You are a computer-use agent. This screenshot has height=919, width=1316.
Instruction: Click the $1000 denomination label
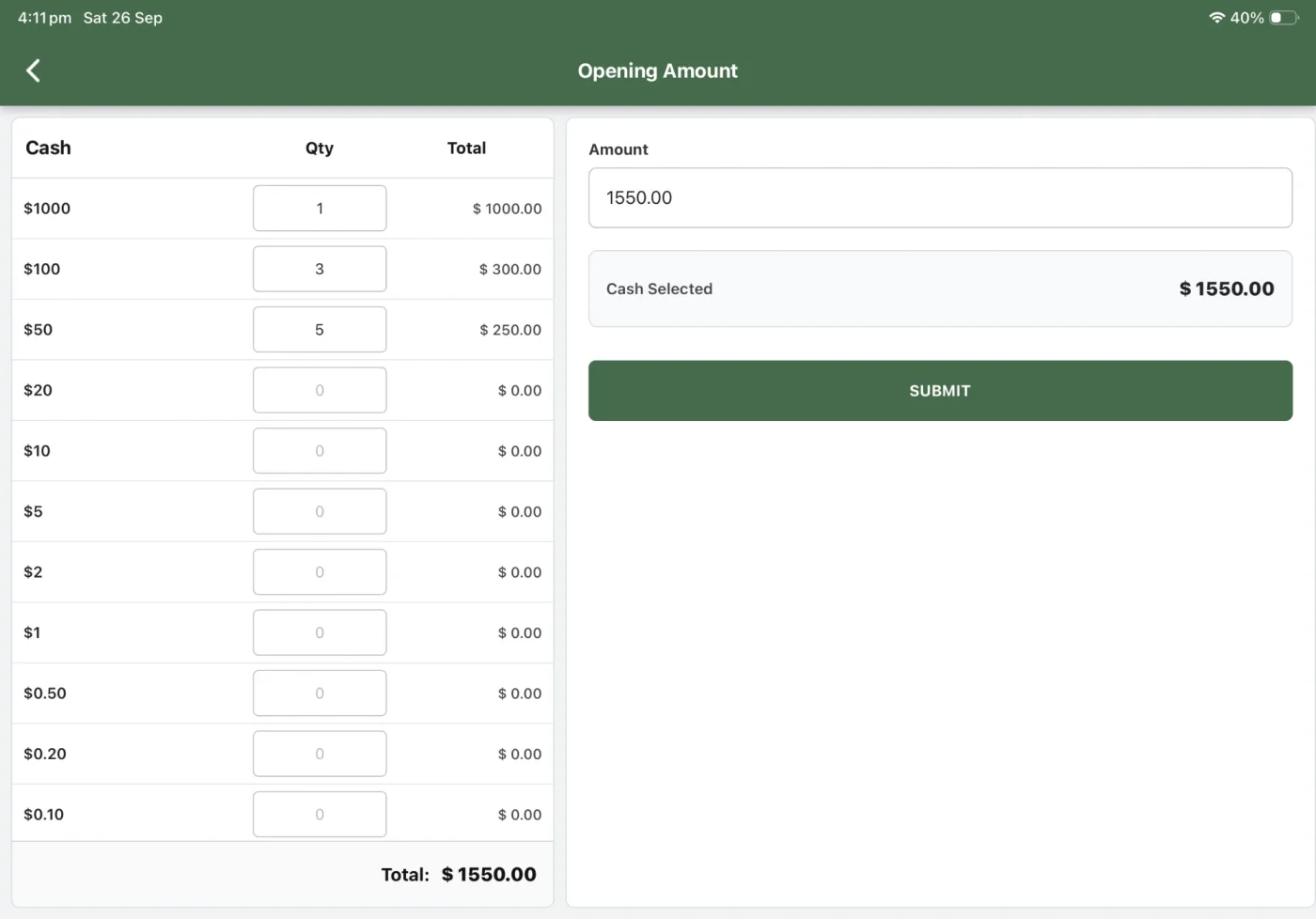click(47, 209)
